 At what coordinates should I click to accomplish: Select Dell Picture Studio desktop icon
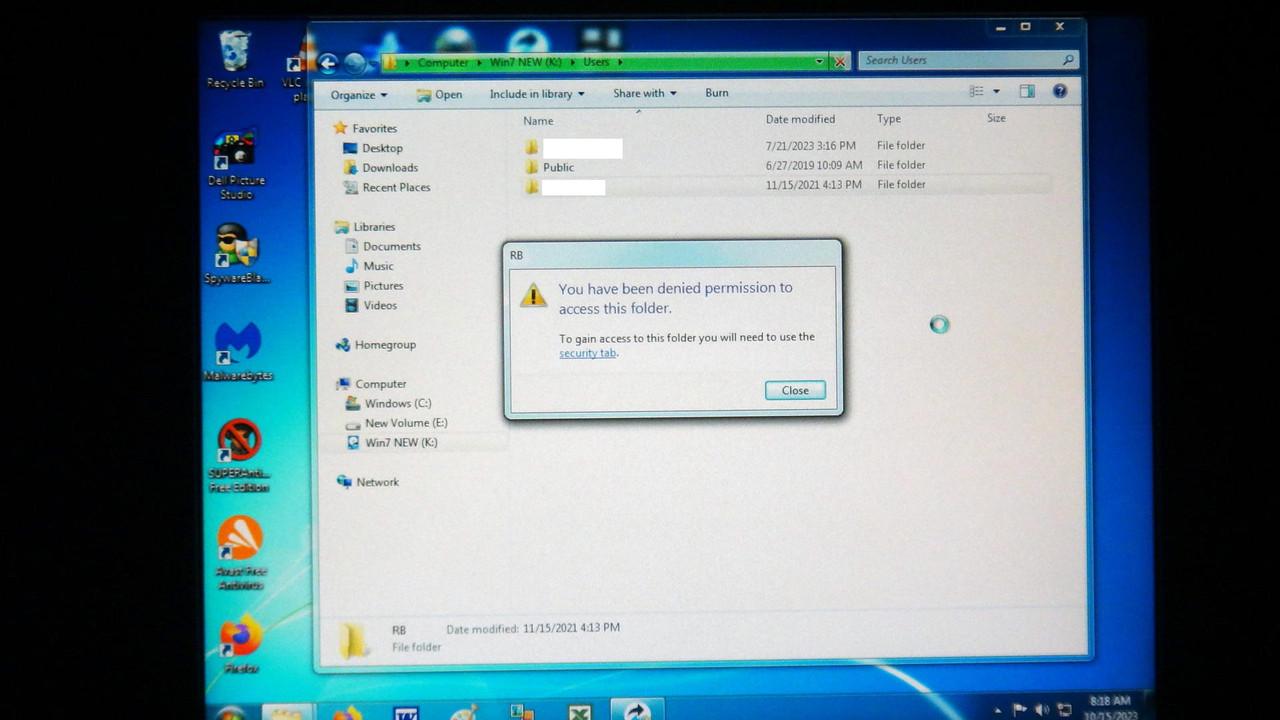point(236,164)
